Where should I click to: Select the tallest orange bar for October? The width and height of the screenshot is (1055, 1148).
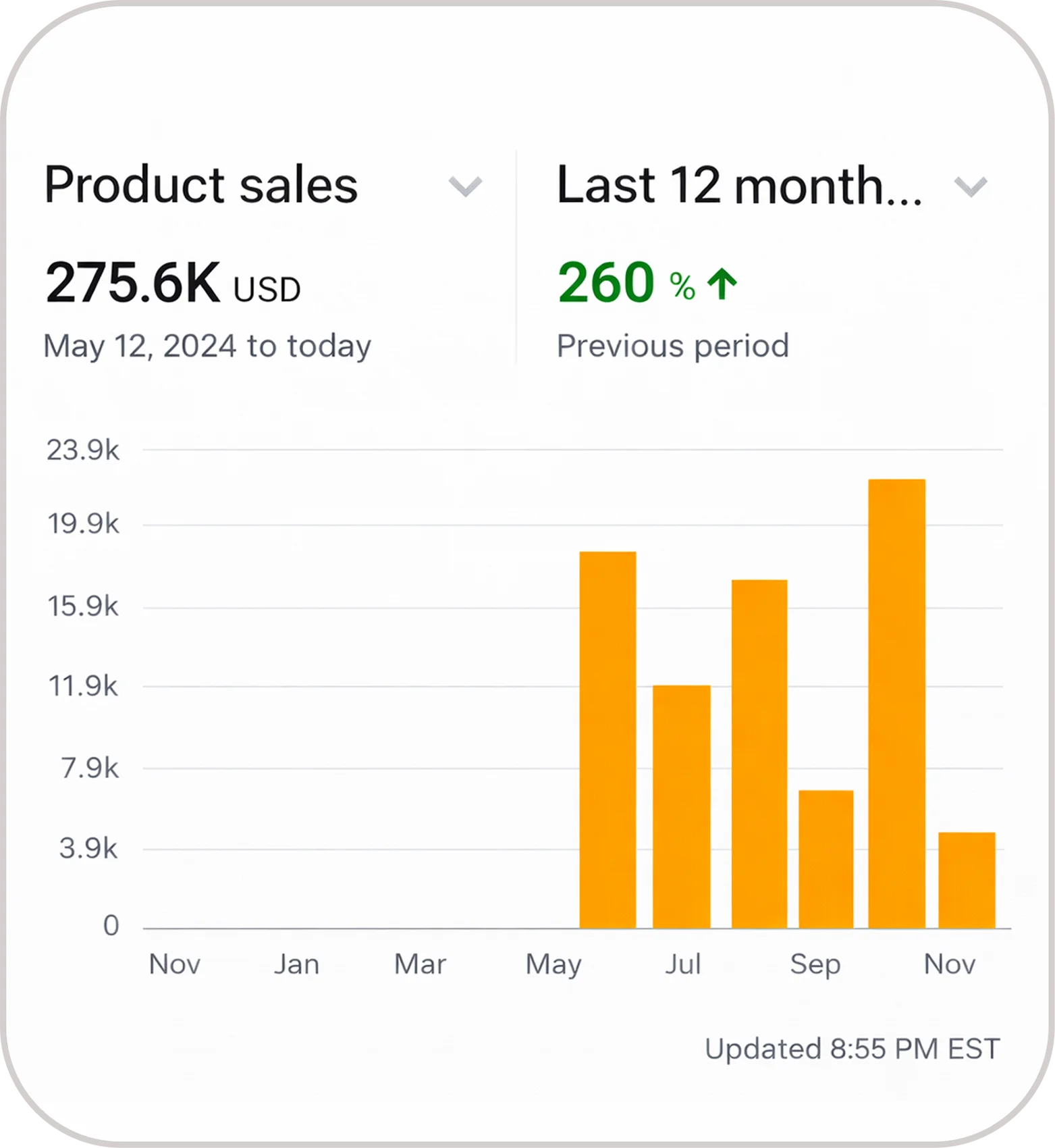pyautogui.click(x=896, y=704)
